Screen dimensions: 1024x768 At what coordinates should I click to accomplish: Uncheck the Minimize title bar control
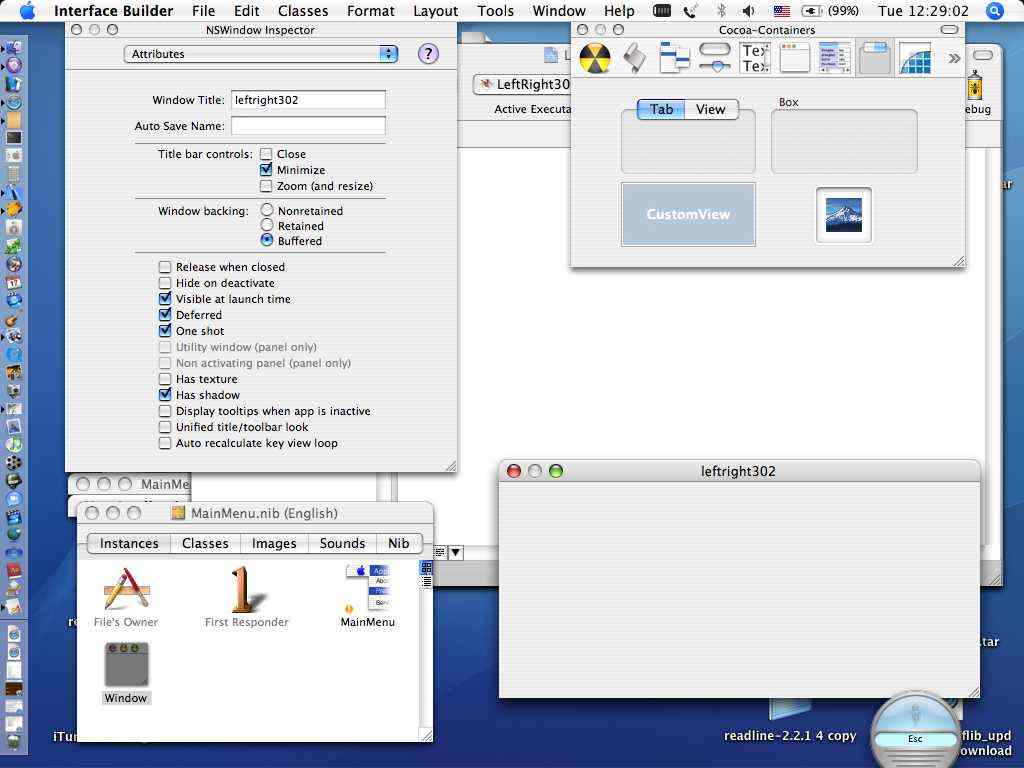tap(266, 170)
